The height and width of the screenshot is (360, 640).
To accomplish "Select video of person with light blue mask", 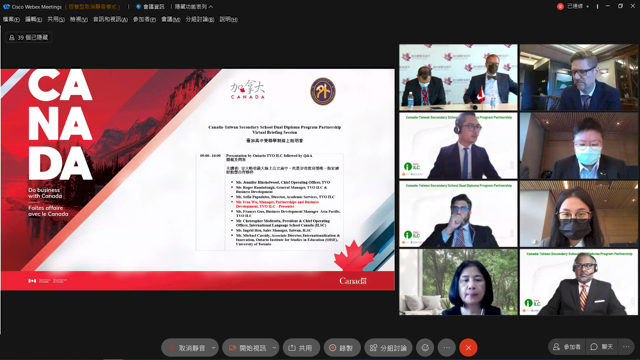I will [x=579, y=146].
